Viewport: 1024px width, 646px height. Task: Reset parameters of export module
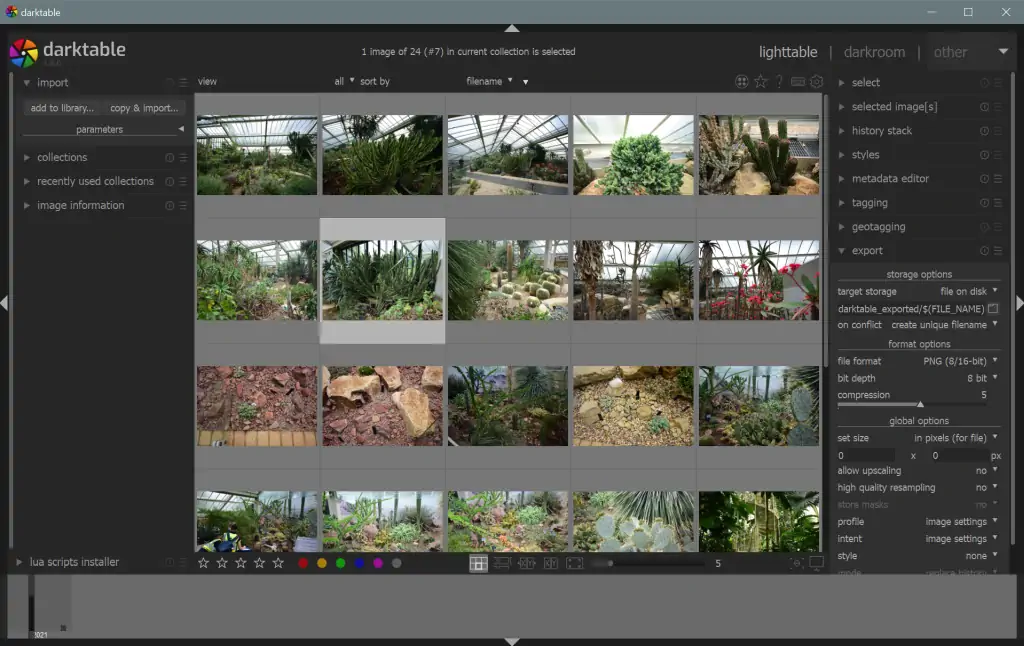point(984,251)
